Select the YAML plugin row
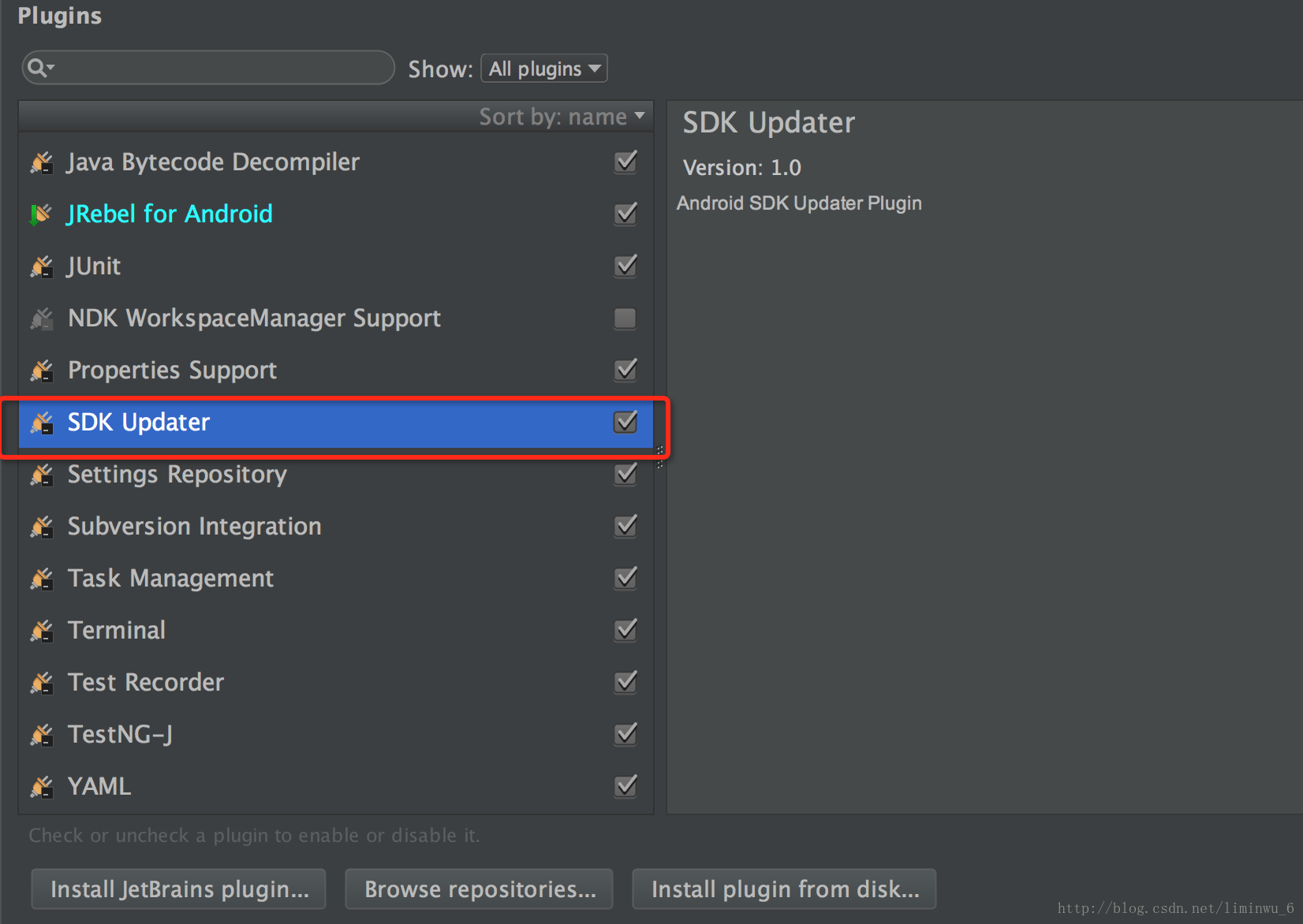Viewport: 1303px width, 924px height. (336, 787)
